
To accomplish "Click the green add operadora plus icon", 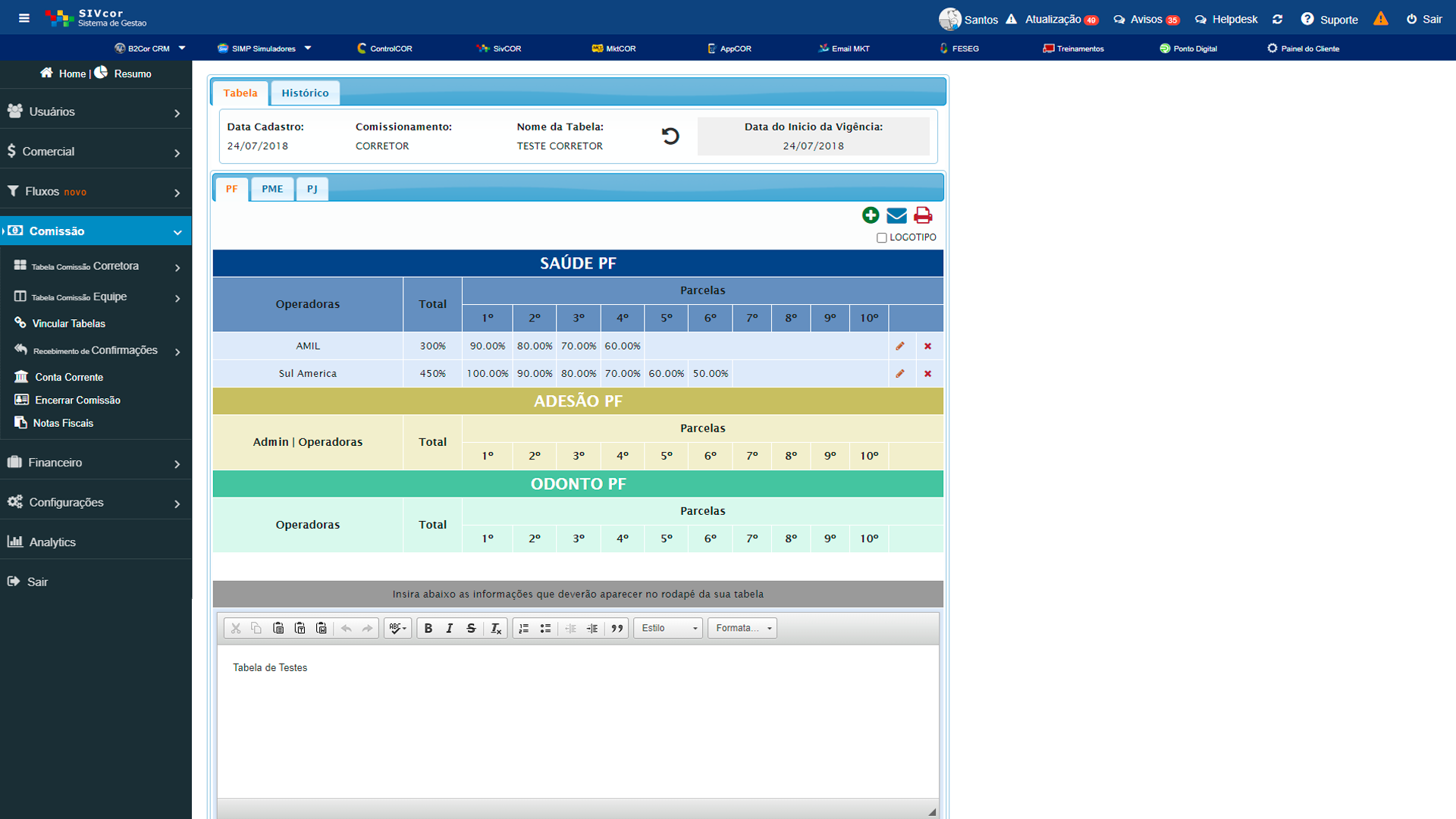I will pos(871,215).
